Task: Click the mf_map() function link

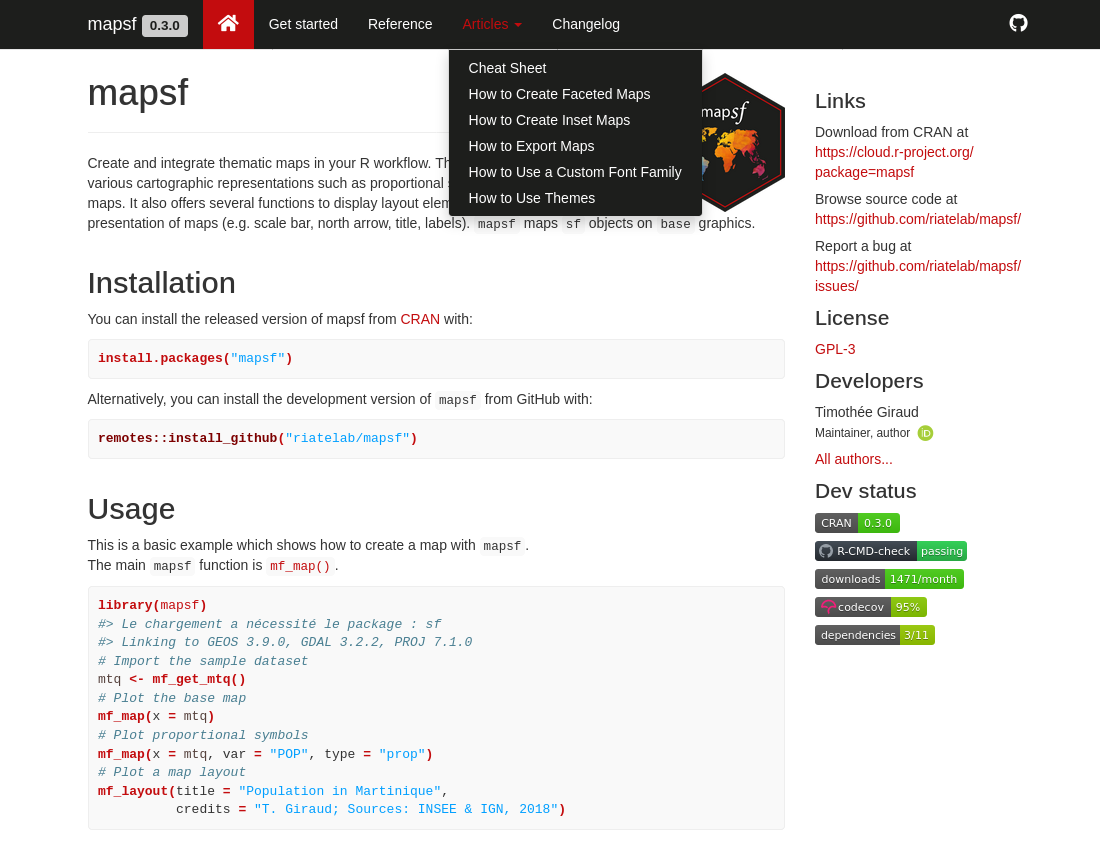Action: [300, 566]
